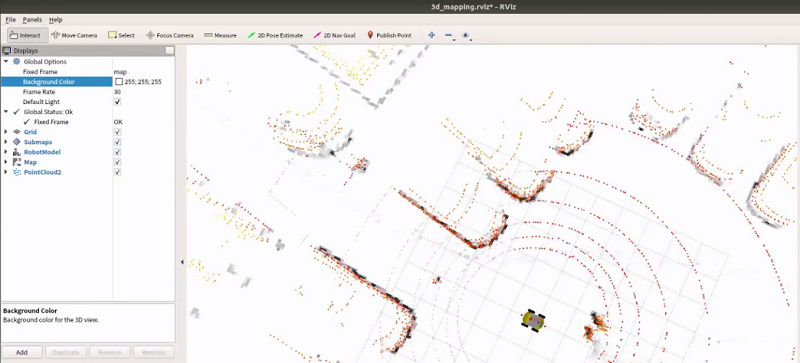Select the 2D Pose Estimate tool
The height and width of the screenshot is (363, 800).
275,35
